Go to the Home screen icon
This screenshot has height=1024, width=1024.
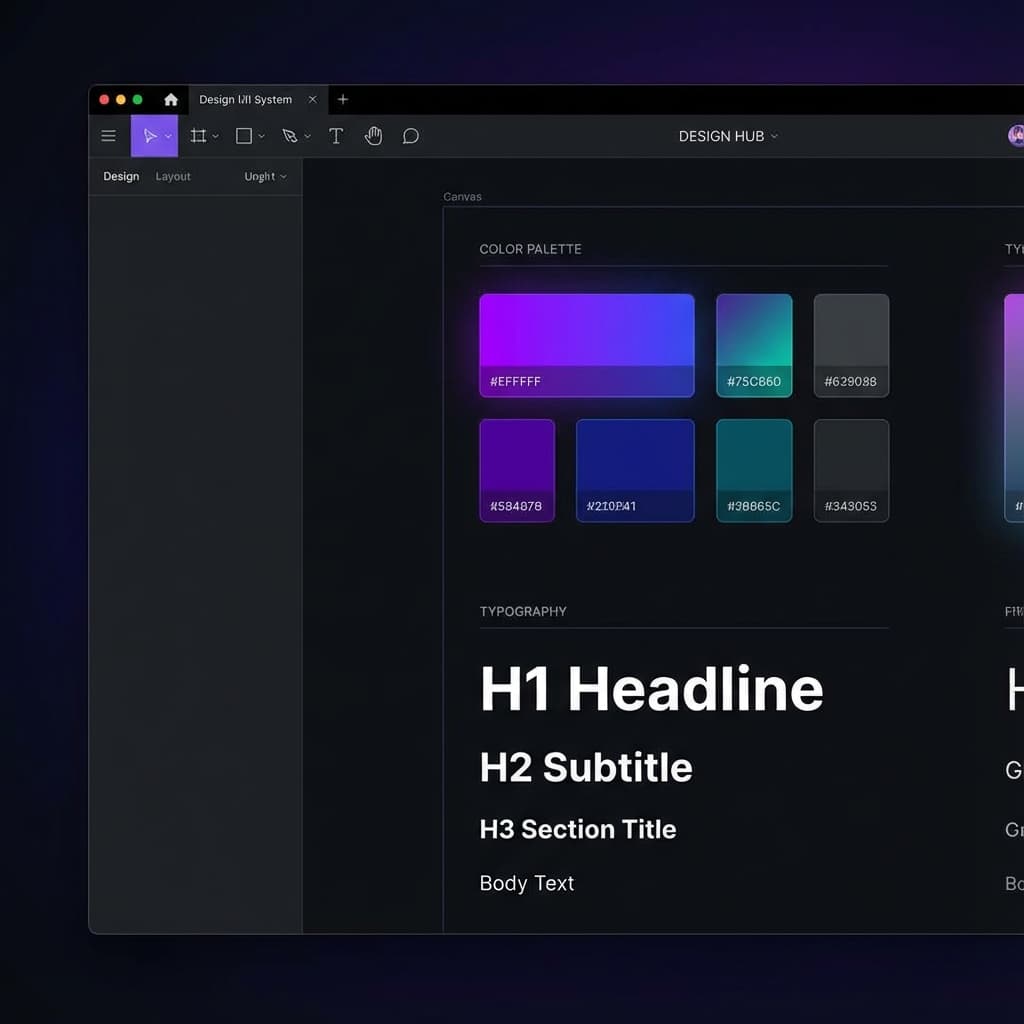[171, 100]
